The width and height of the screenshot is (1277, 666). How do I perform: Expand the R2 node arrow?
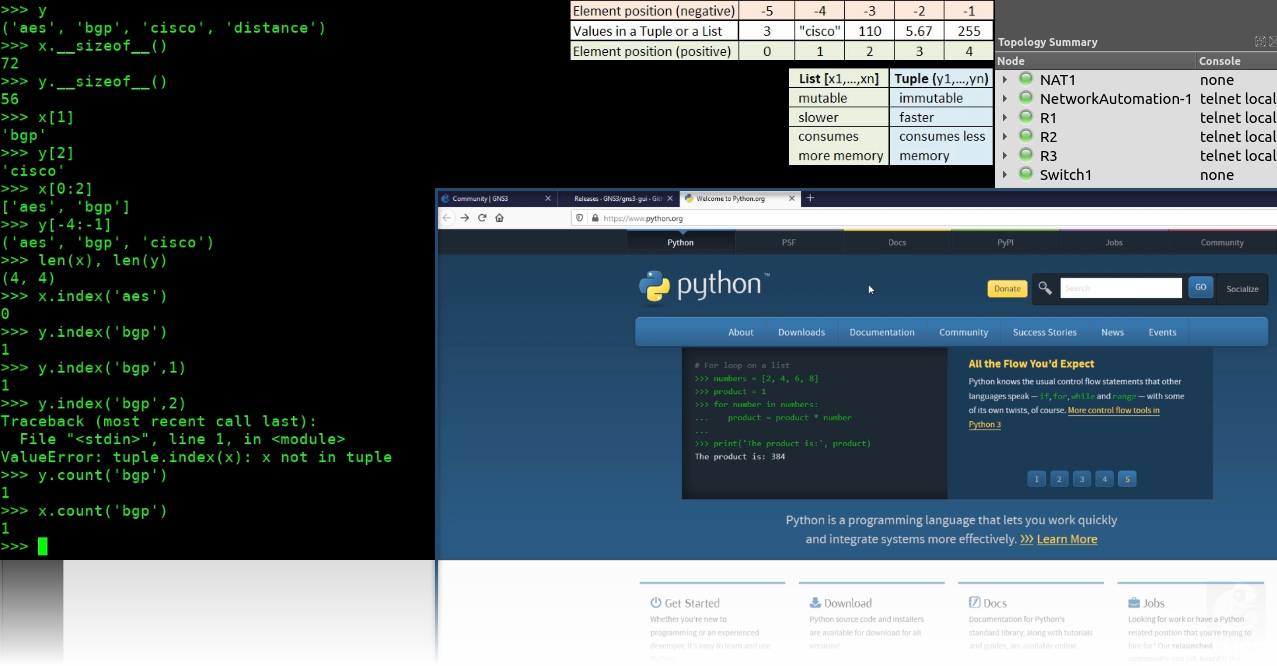1004,137
